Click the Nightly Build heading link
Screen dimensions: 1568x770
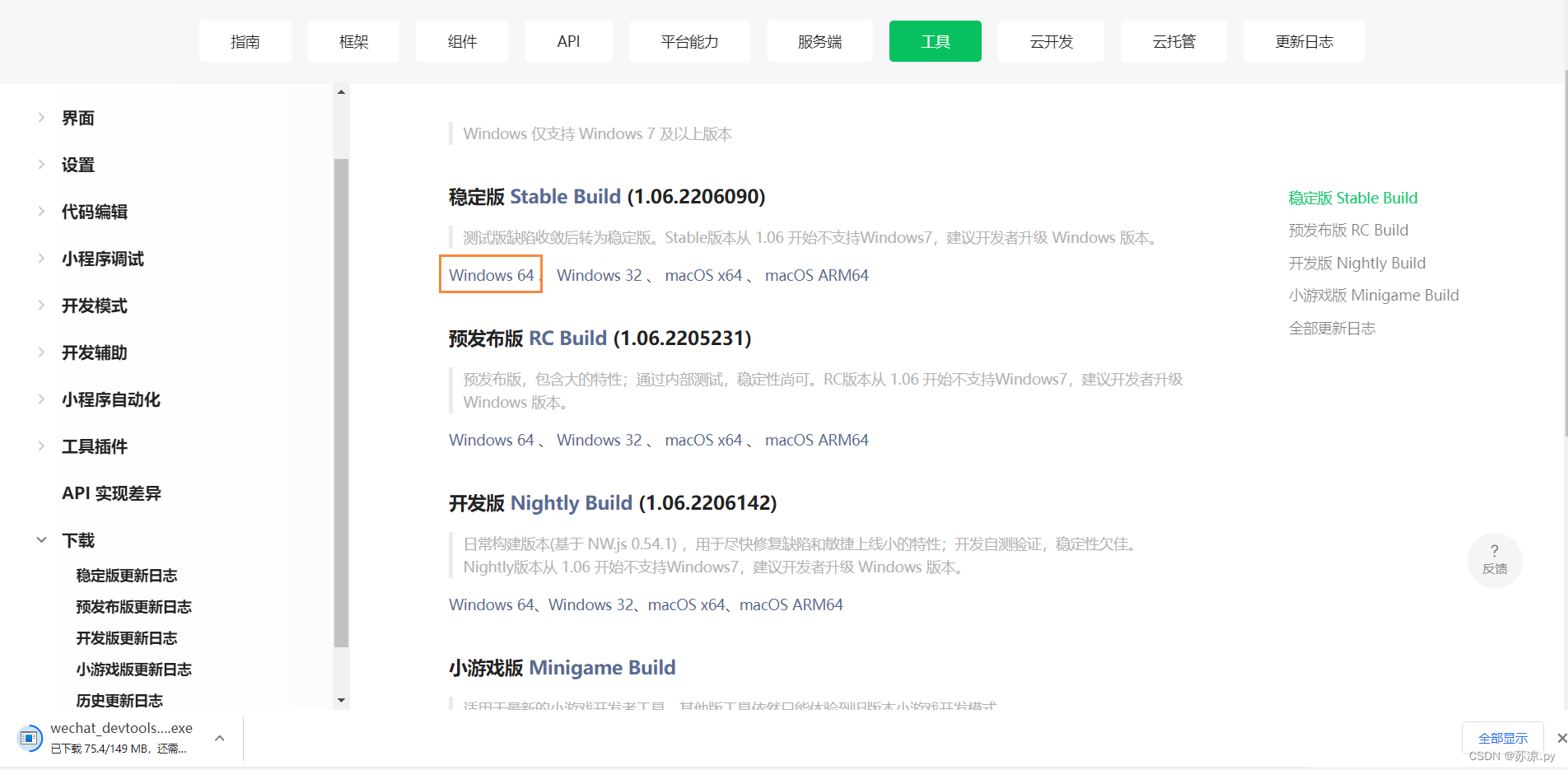572,503
